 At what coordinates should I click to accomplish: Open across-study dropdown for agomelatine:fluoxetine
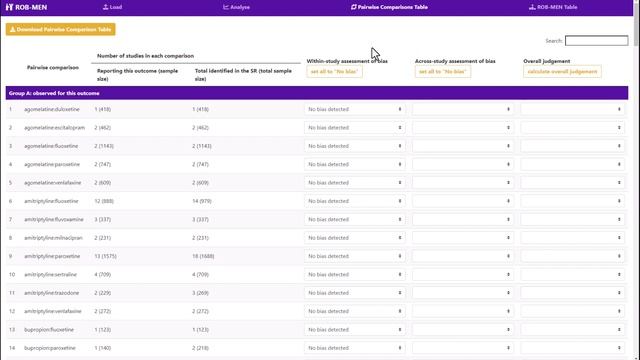coord(463,146)
